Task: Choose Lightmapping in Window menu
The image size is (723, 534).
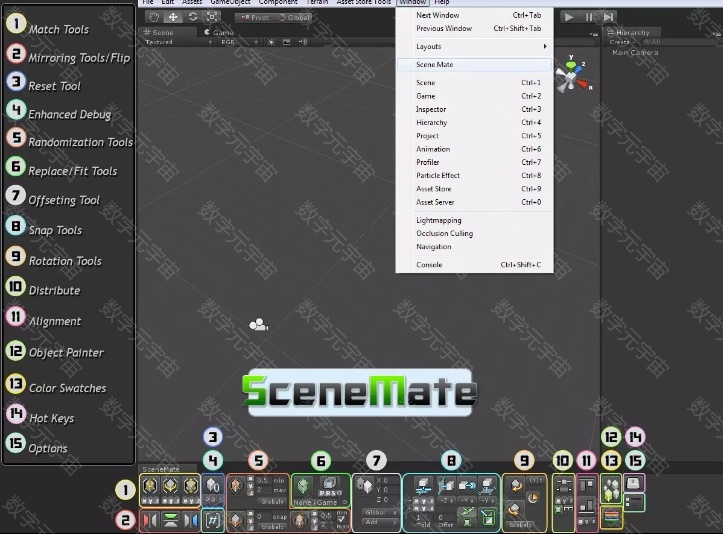Action: [x=475, y=220]
